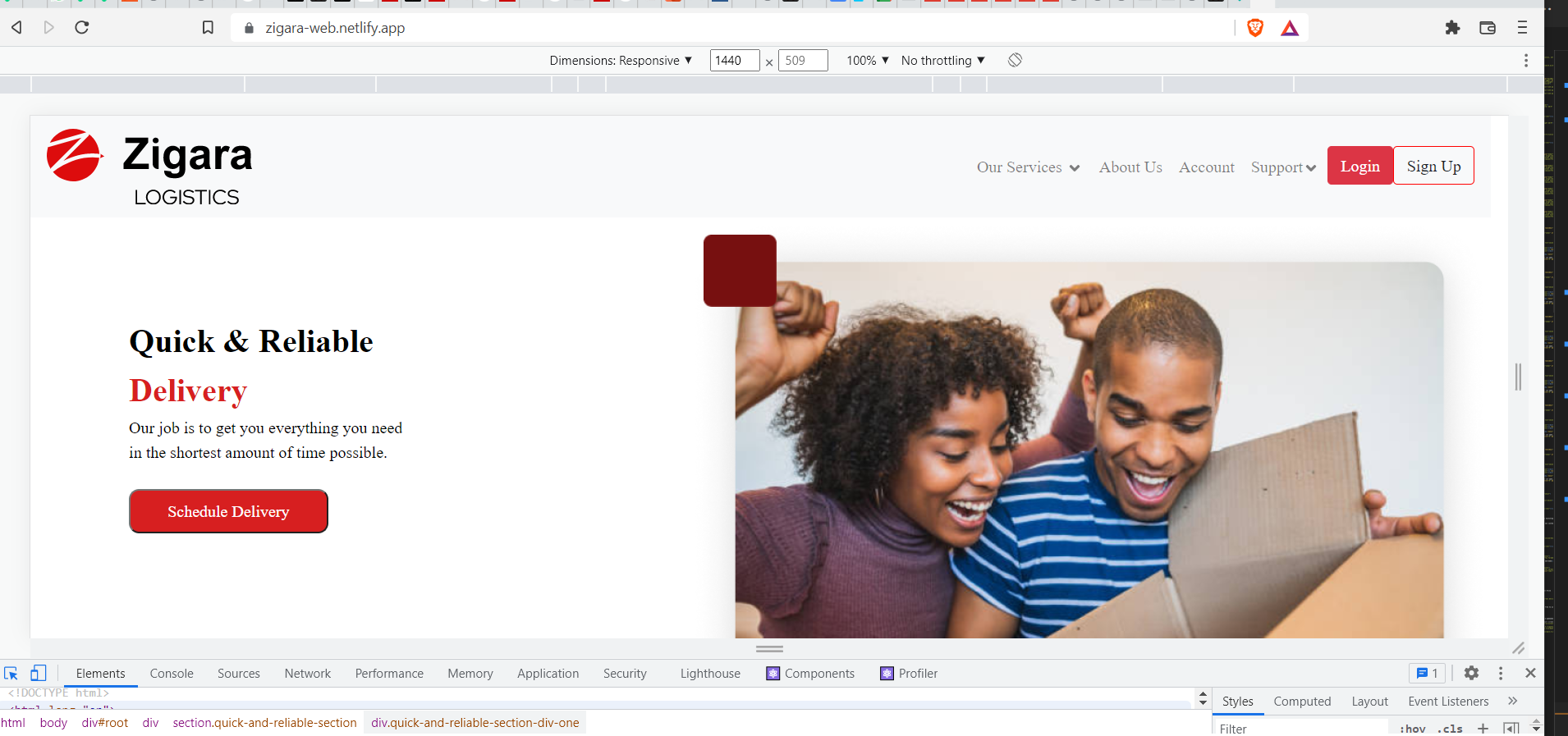Click the Schedule Delivery button
The height and width of the screenshot is (736, 1568).
coord(228,511)
